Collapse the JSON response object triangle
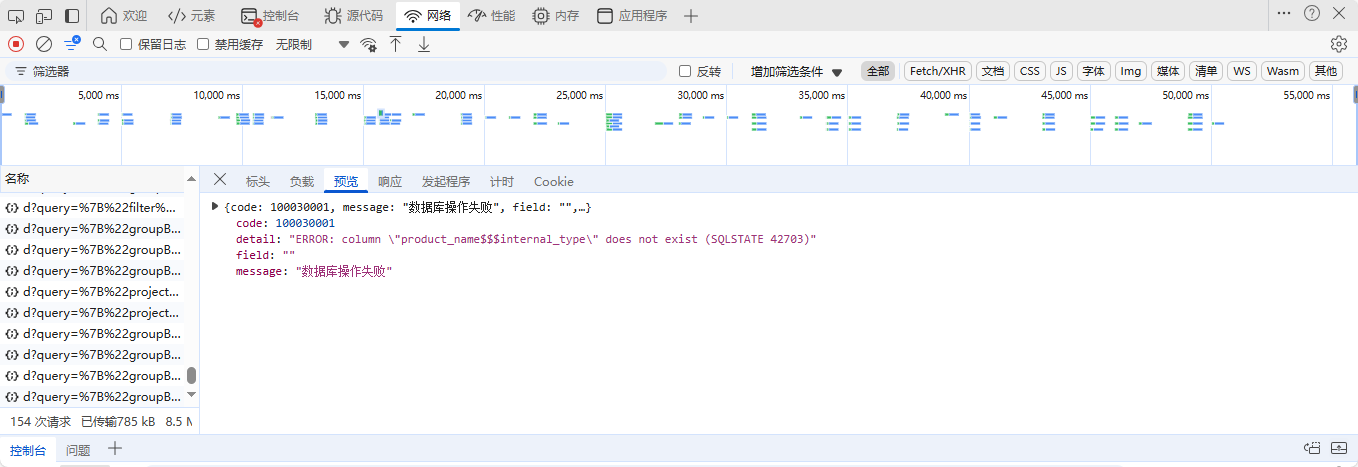The image size is (1358, 467). (x=215, y=207)
